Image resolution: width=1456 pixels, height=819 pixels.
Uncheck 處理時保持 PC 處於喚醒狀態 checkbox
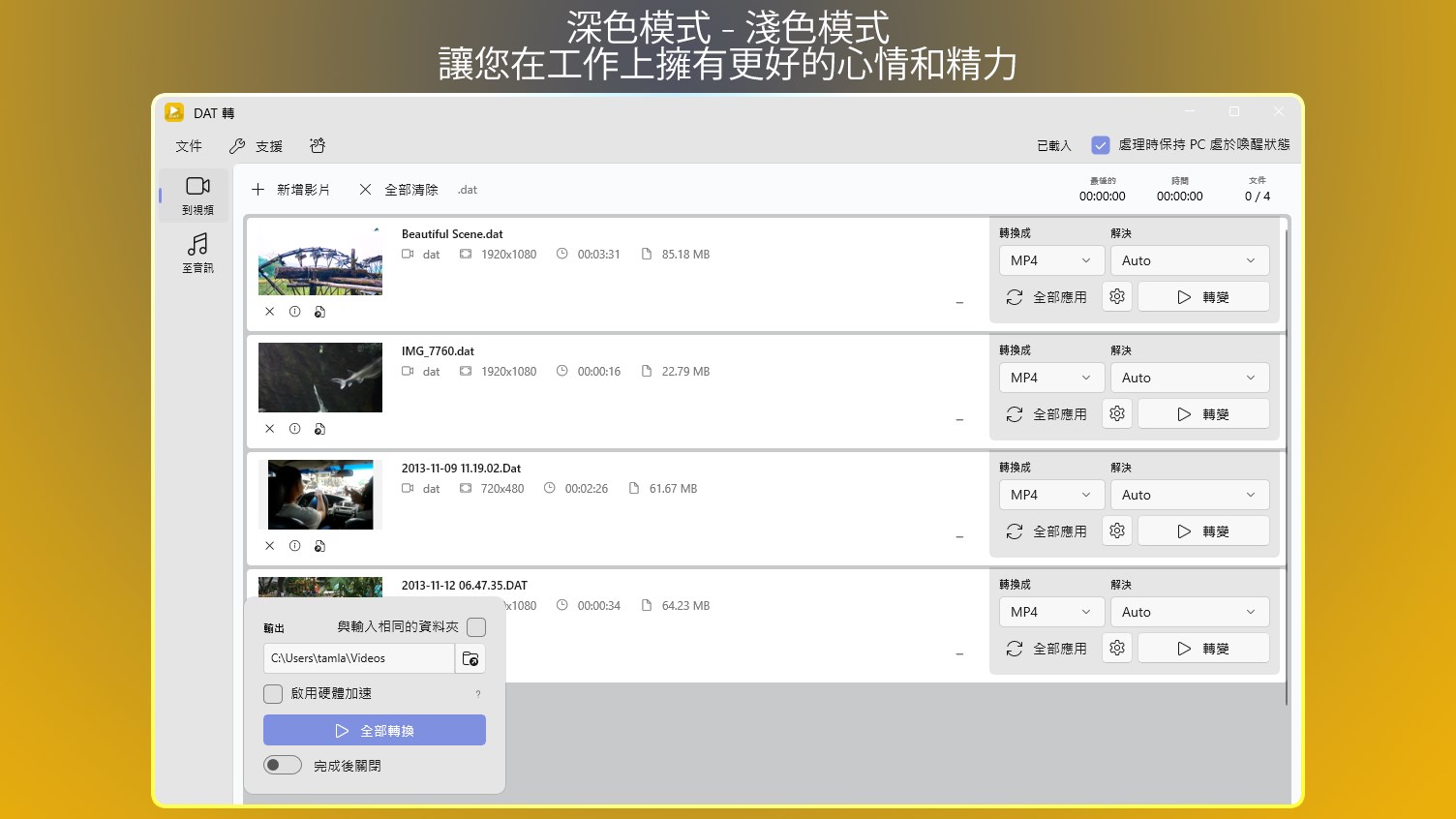pyautogui.click(x=1101, y=145)
